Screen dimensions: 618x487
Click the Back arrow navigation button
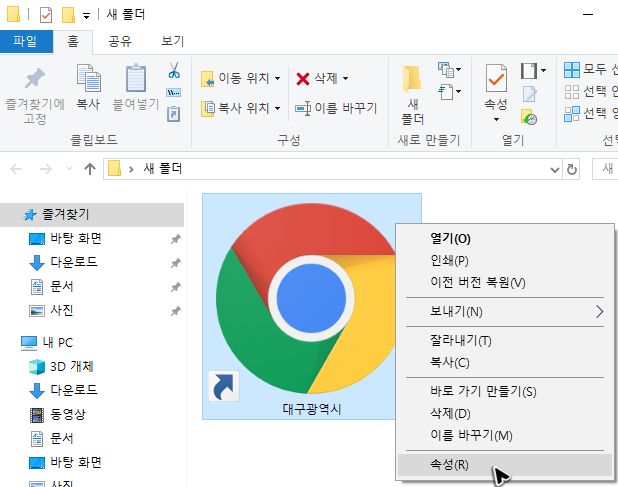[x=16, y=169]
